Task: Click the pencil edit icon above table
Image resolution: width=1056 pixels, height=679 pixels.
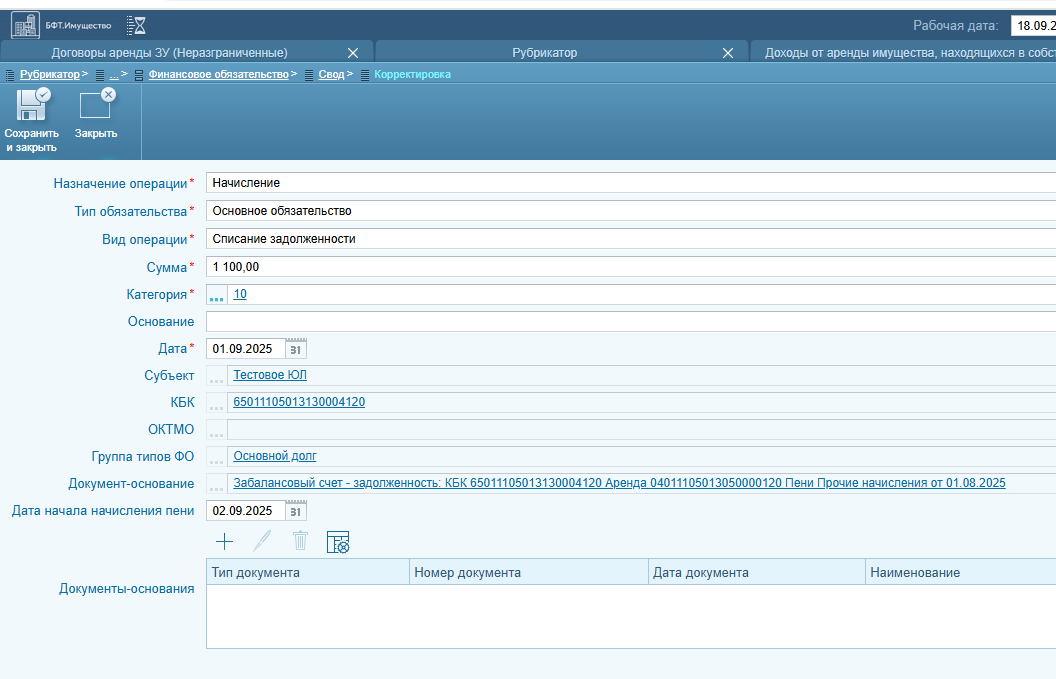Action: pyautogui.click(x=262, y=542)
